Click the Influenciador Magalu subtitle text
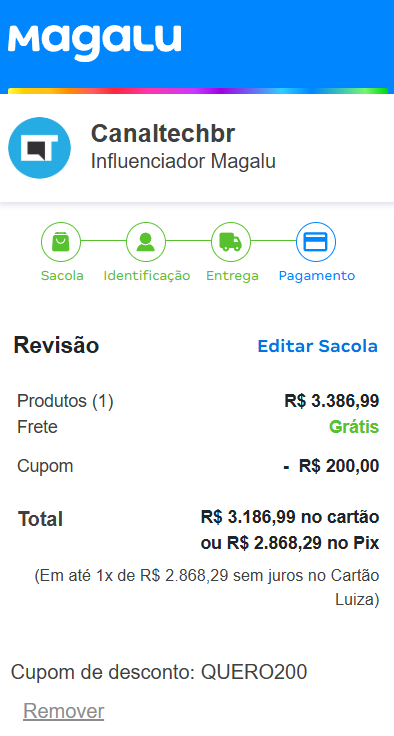Image resolution: width=394 pixels, height=736 pixels. pyautogui.click(x=183, y=161)
